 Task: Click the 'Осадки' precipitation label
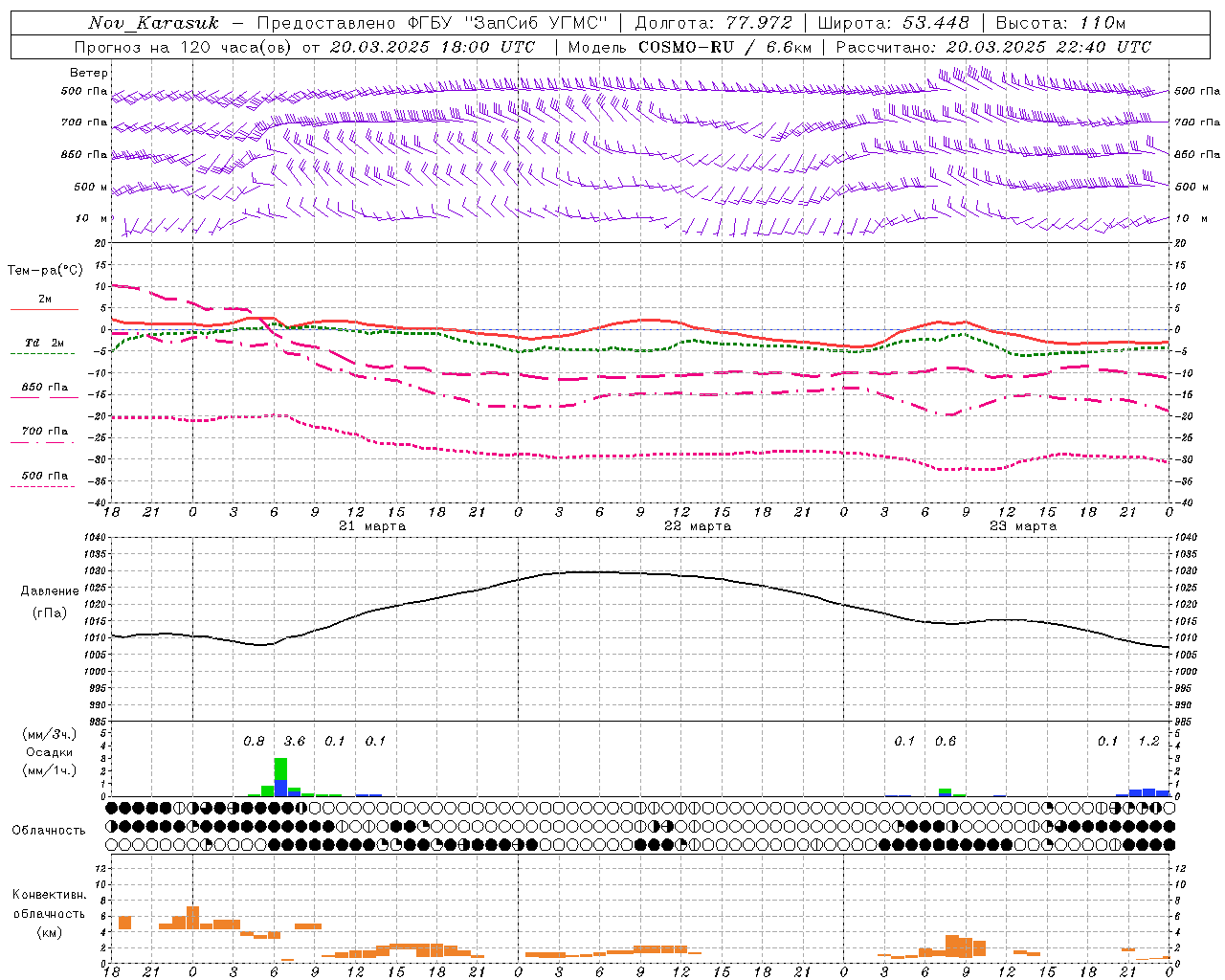pyautogui.click(x=49, y=752)
